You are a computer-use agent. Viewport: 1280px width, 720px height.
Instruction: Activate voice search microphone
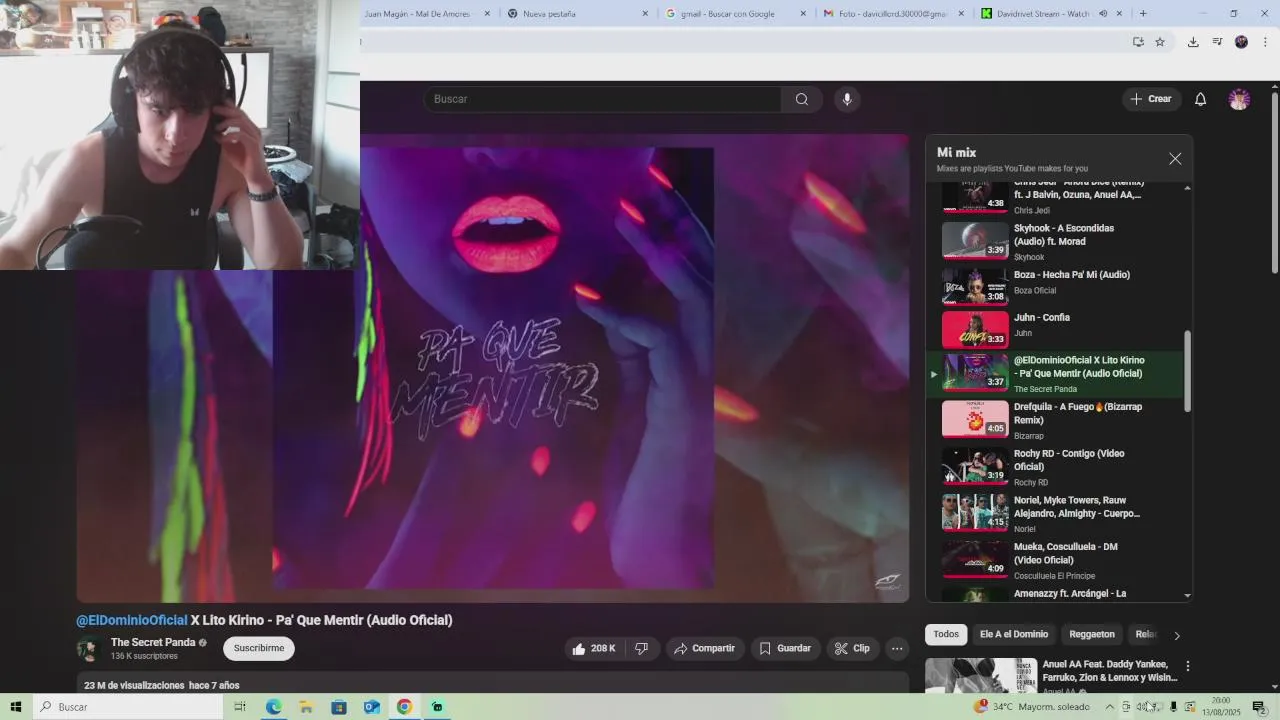tap(847, 99)
